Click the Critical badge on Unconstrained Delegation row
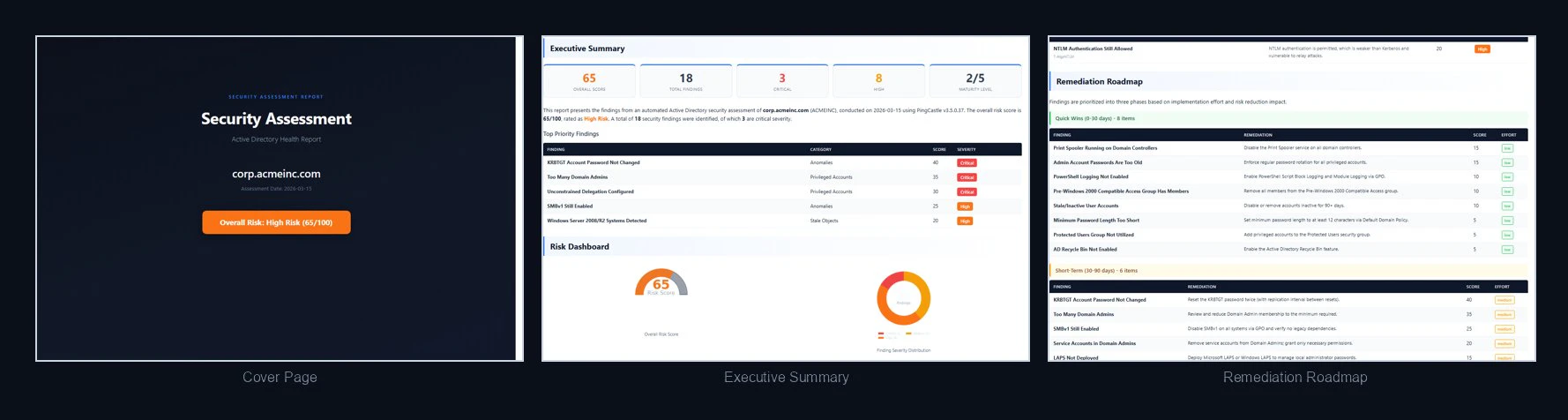 [967, 191]
